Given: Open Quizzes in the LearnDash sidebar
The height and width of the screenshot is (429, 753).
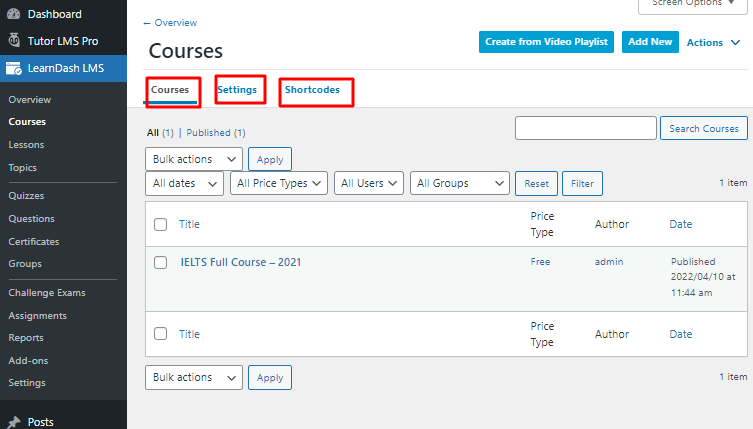Looking at the screenshot, I should tap(26, 196).
